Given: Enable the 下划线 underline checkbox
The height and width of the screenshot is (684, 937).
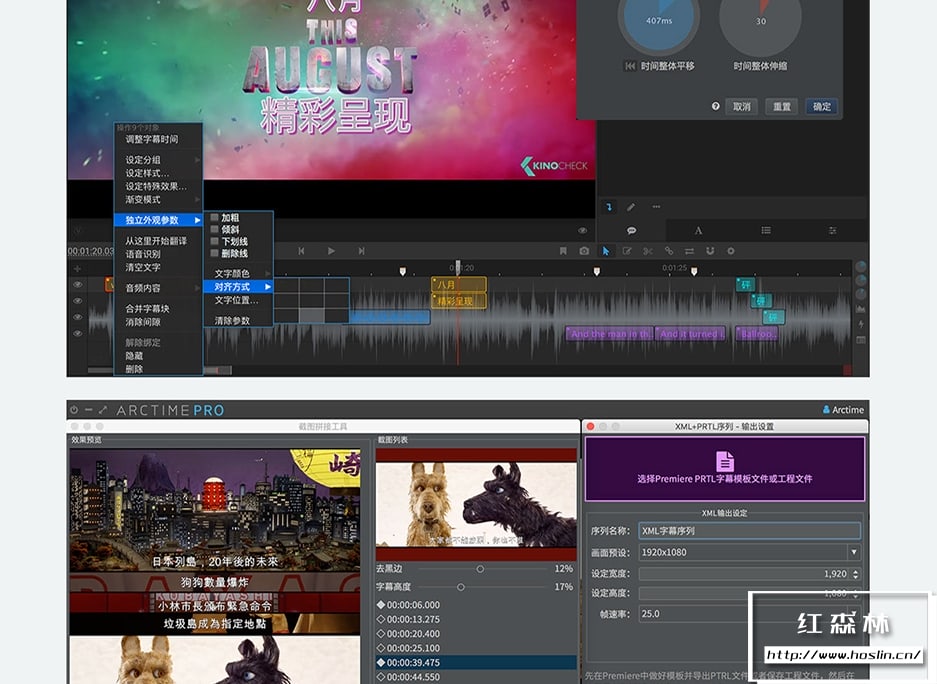Looking at the screenshot, I should (x=214, y=241).
